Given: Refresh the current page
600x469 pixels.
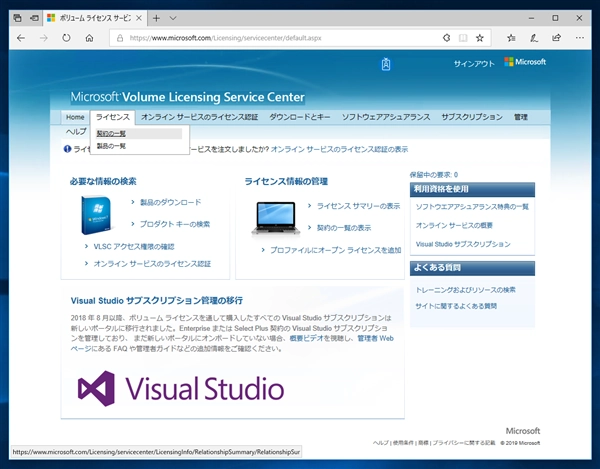Looking at the screenshot, I should (66, 38).
